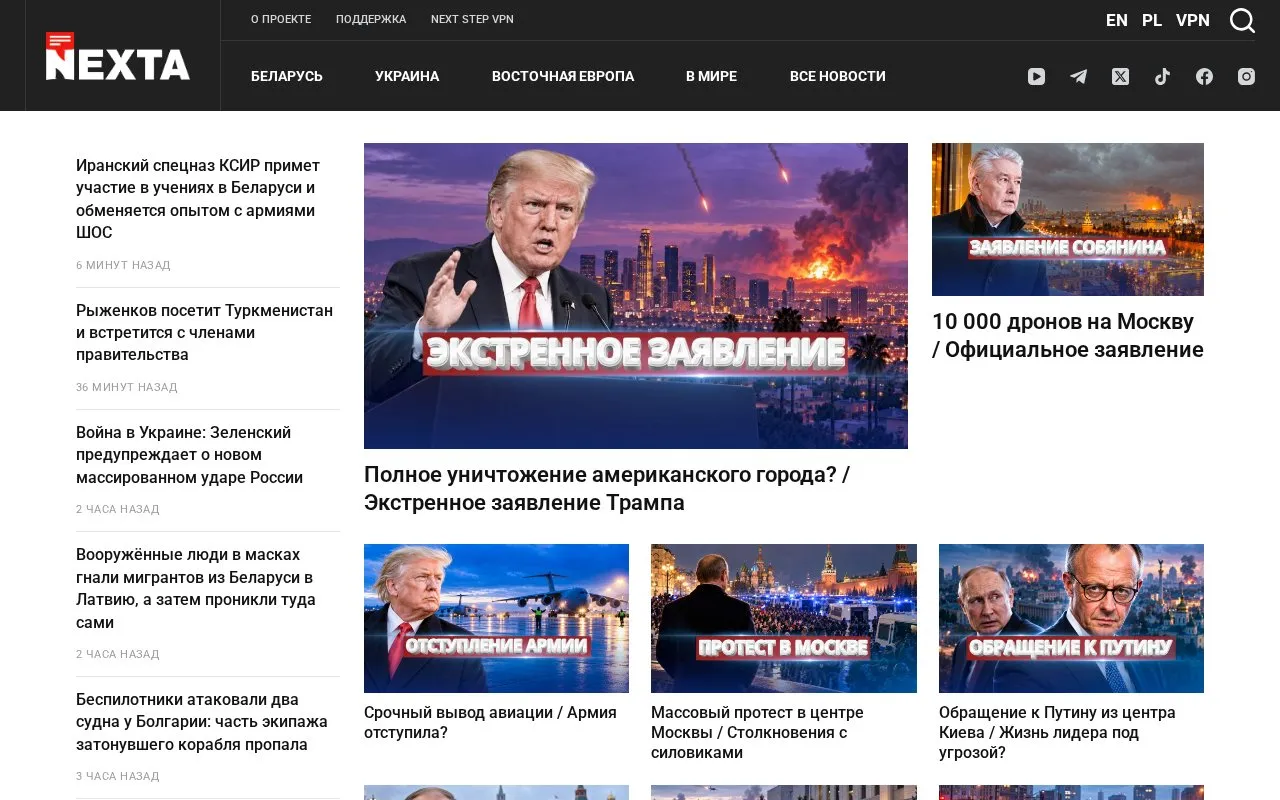Go to the В МИРЕ section
This screenshot has height=800, width=1280.
711,76
